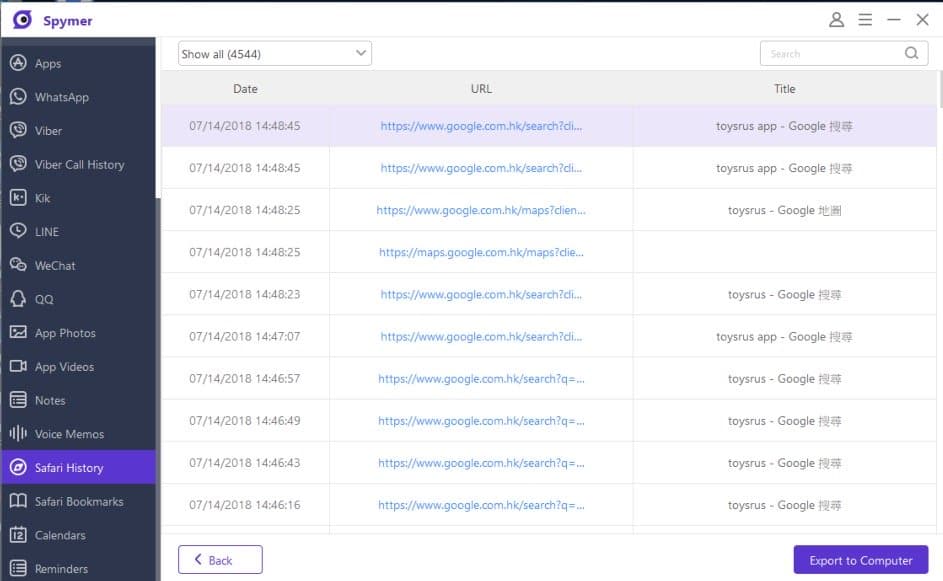Switch to WeChat section label
Screen dimensions: 943x581
click(55, 265)
